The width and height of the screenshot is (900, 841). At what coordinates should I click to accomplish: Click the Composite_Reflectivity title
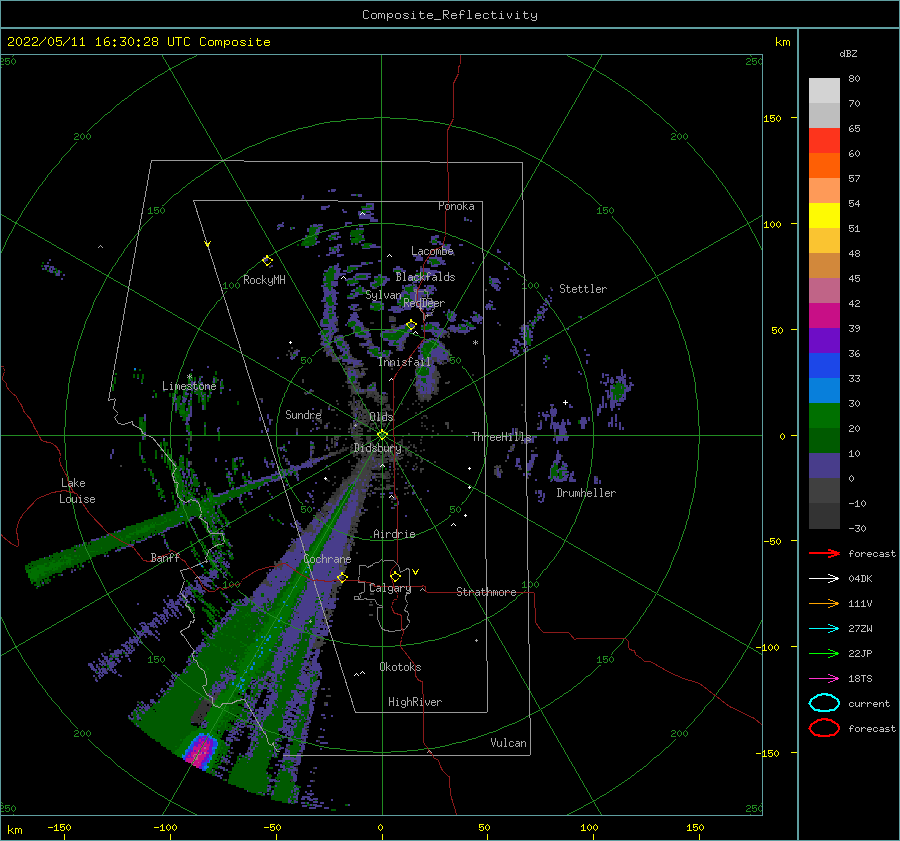[x=450, y=15]
